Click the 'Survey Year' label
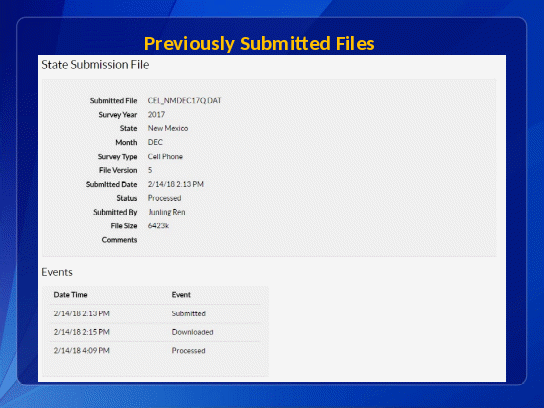The image size is (544, 408). coord(118,115)
